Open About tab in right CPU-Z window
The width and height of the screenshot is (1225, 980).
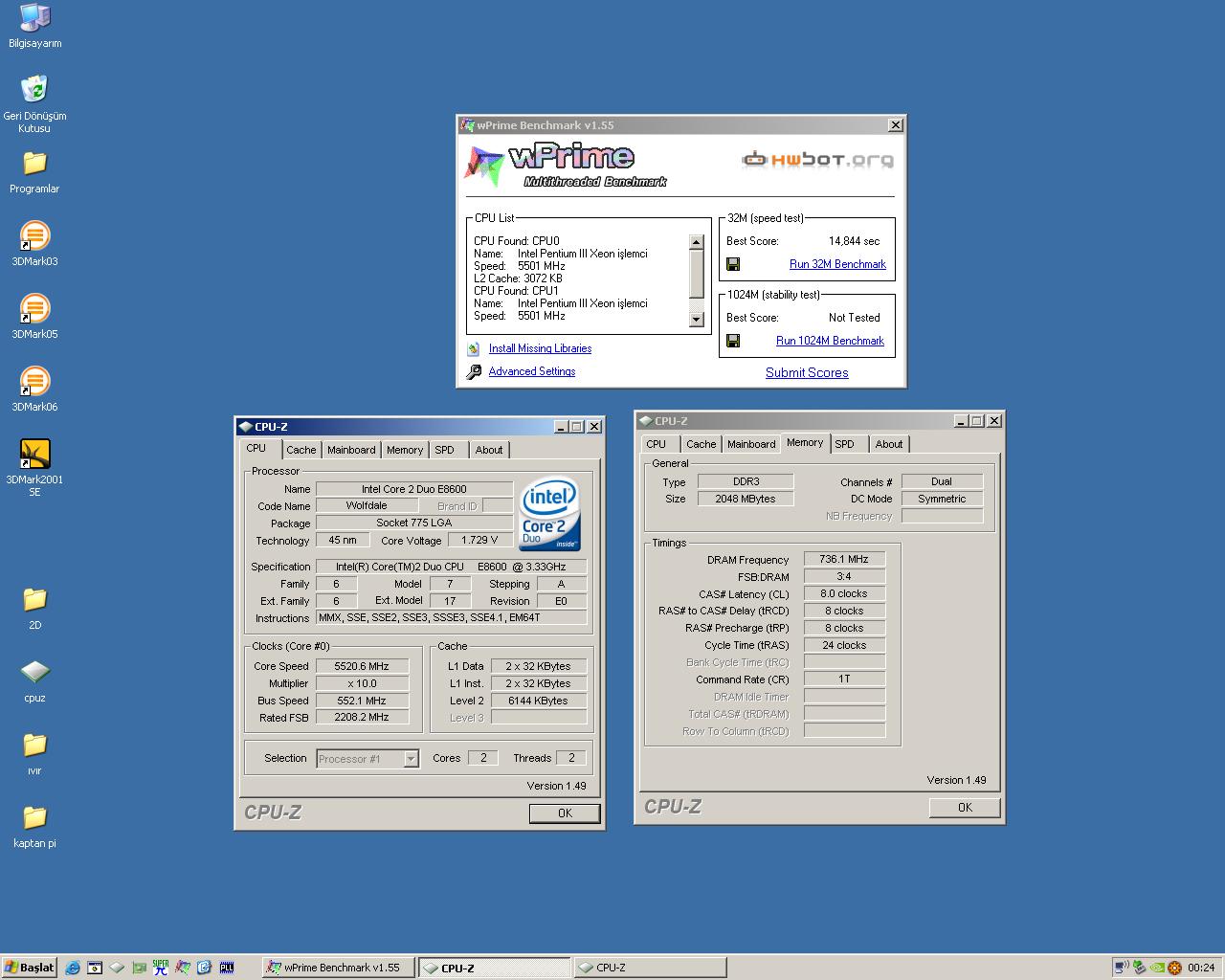[889, 444]
